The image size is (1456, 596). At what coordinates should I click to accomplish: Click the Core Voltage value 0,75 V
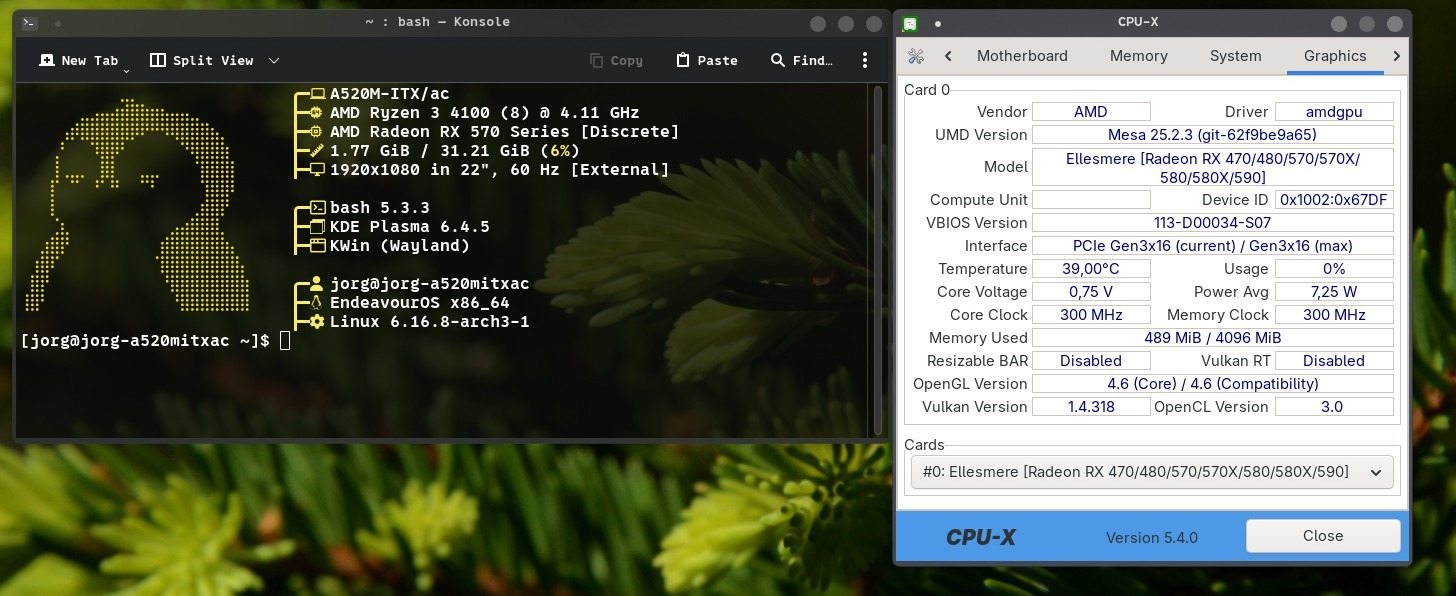[1091, 292]
